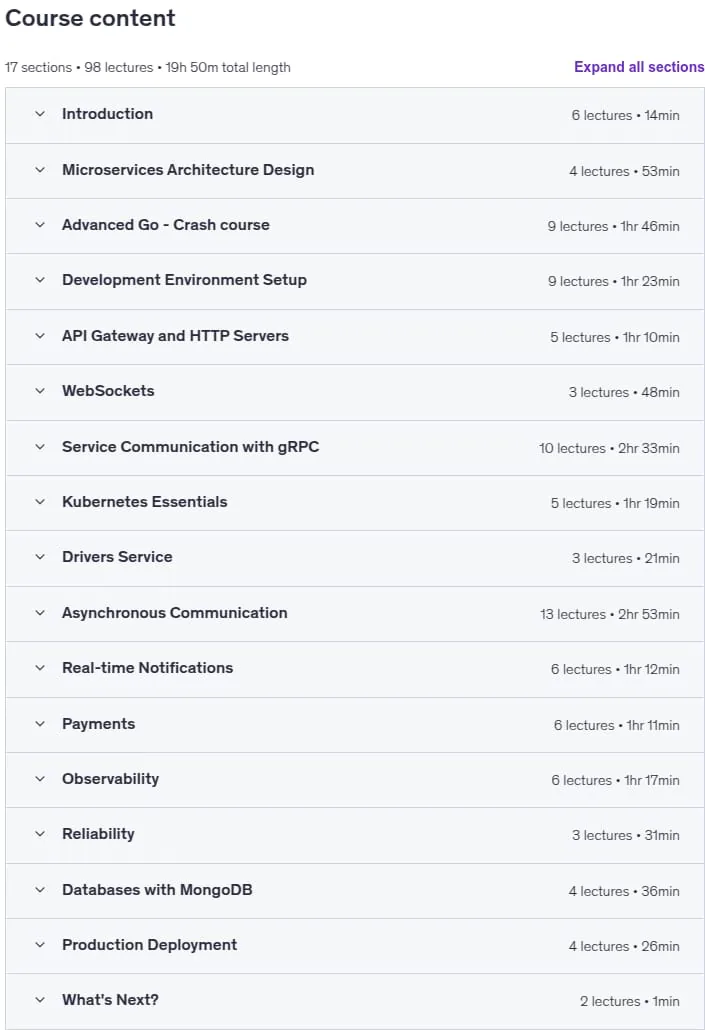The width and height of the screenshot is (705, 1030).
Task: Select the Drivers Service section title
Action: coord(117,557)
